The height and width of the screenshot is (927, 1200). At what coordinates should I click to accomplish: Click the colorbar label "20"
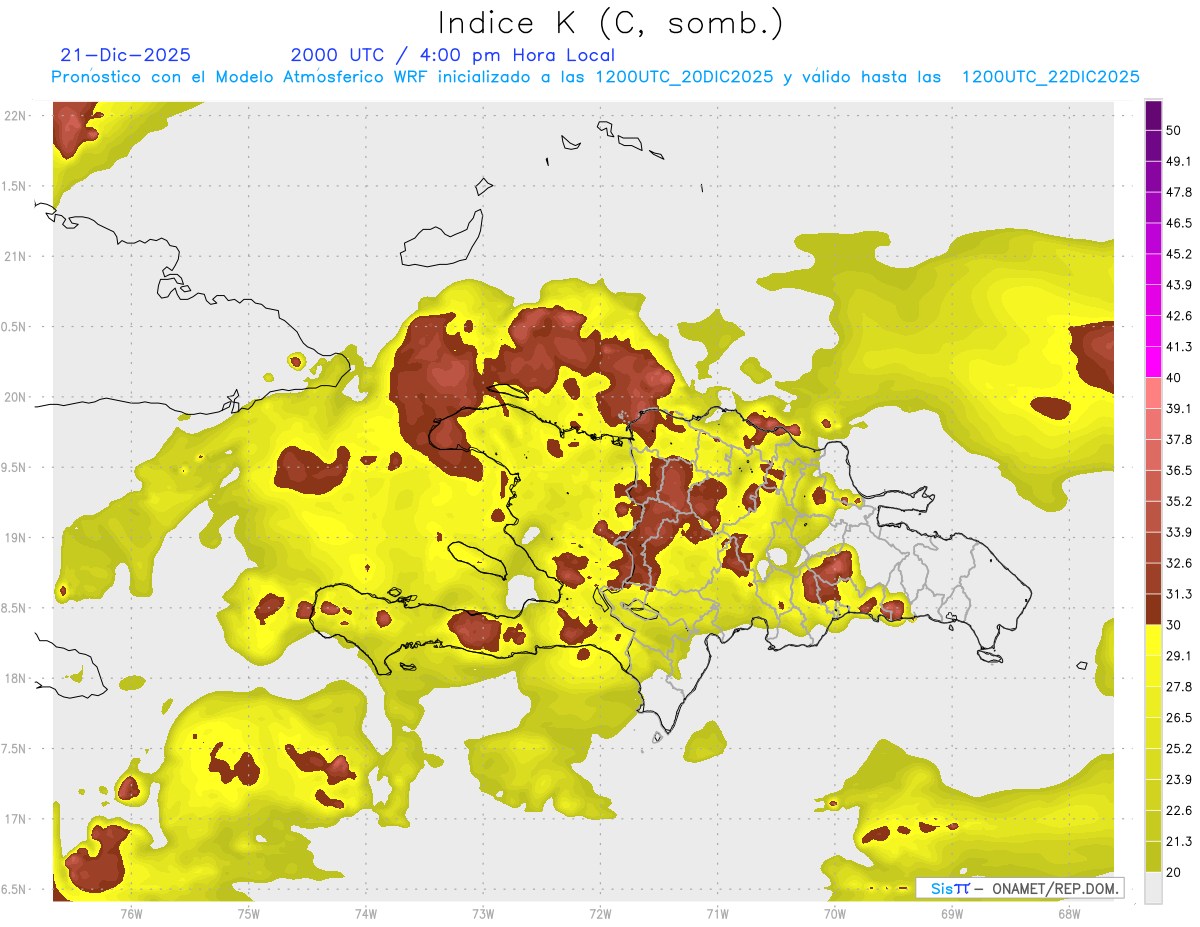coord(1174,872)
